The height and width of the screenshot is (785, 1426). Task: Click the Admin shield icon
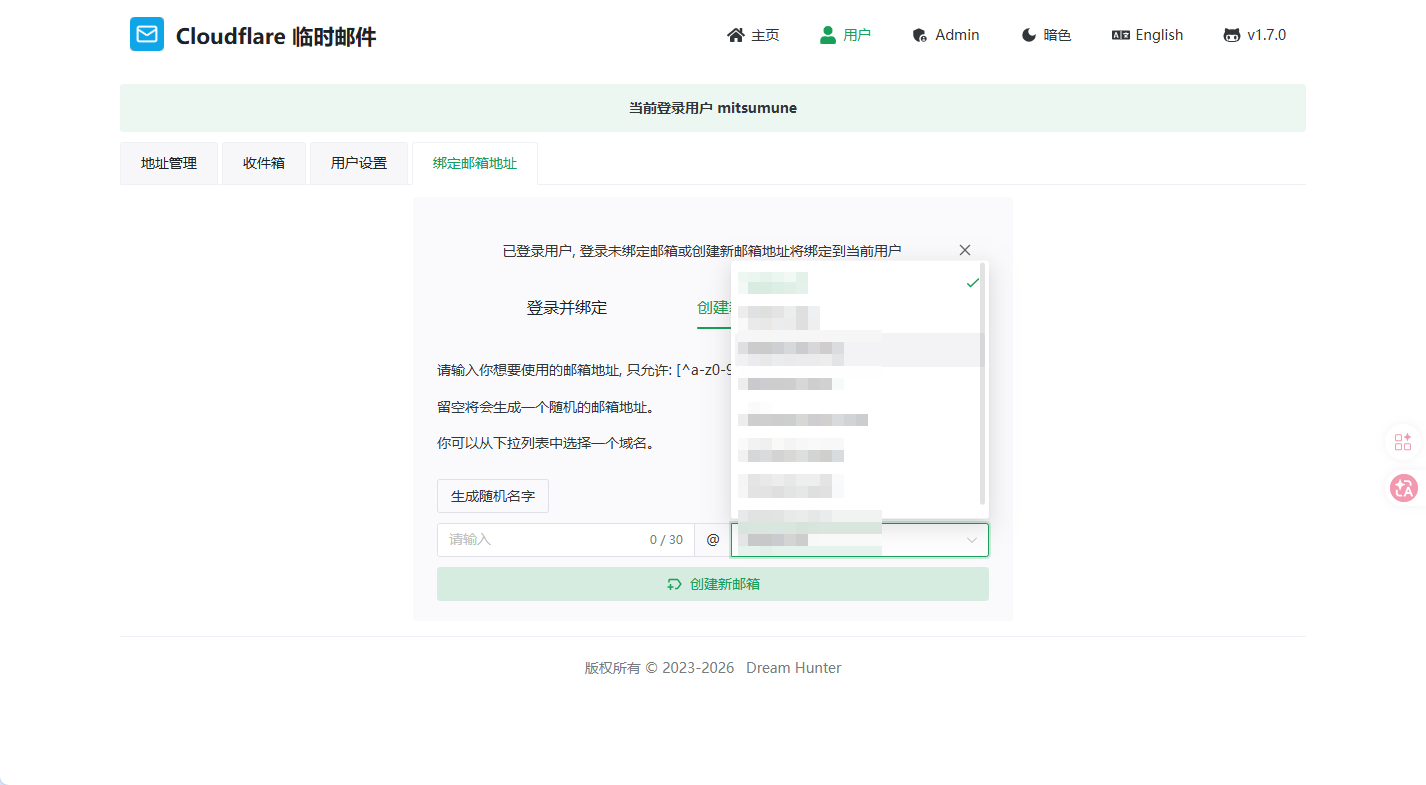click(920, 36)
